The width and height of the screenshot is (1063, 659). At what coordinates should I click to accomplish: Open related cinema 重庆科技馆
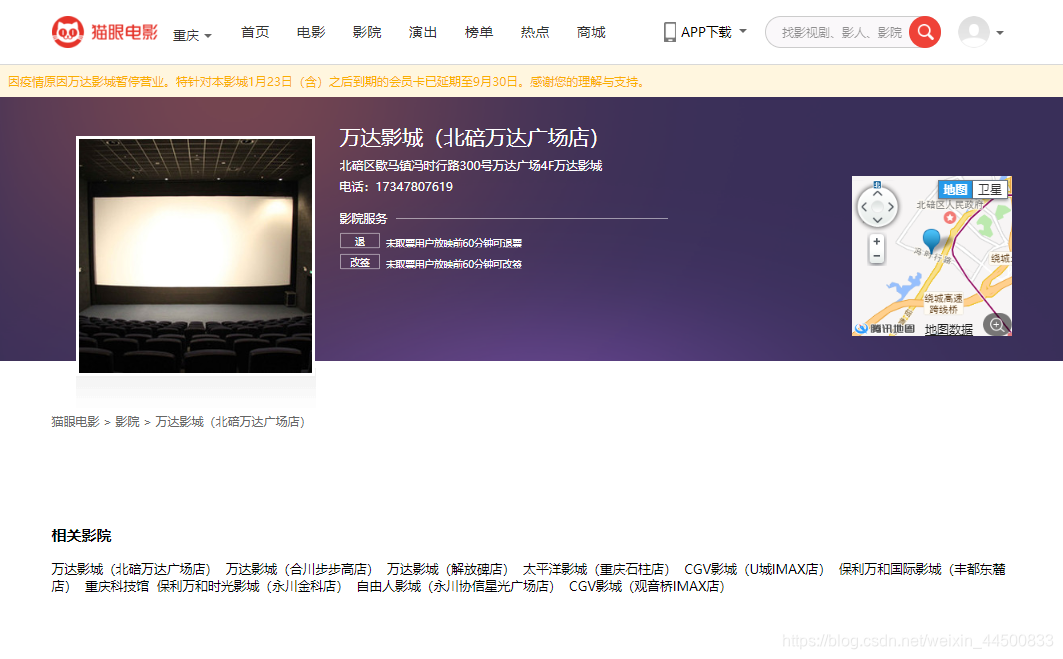tap(117, 586)
